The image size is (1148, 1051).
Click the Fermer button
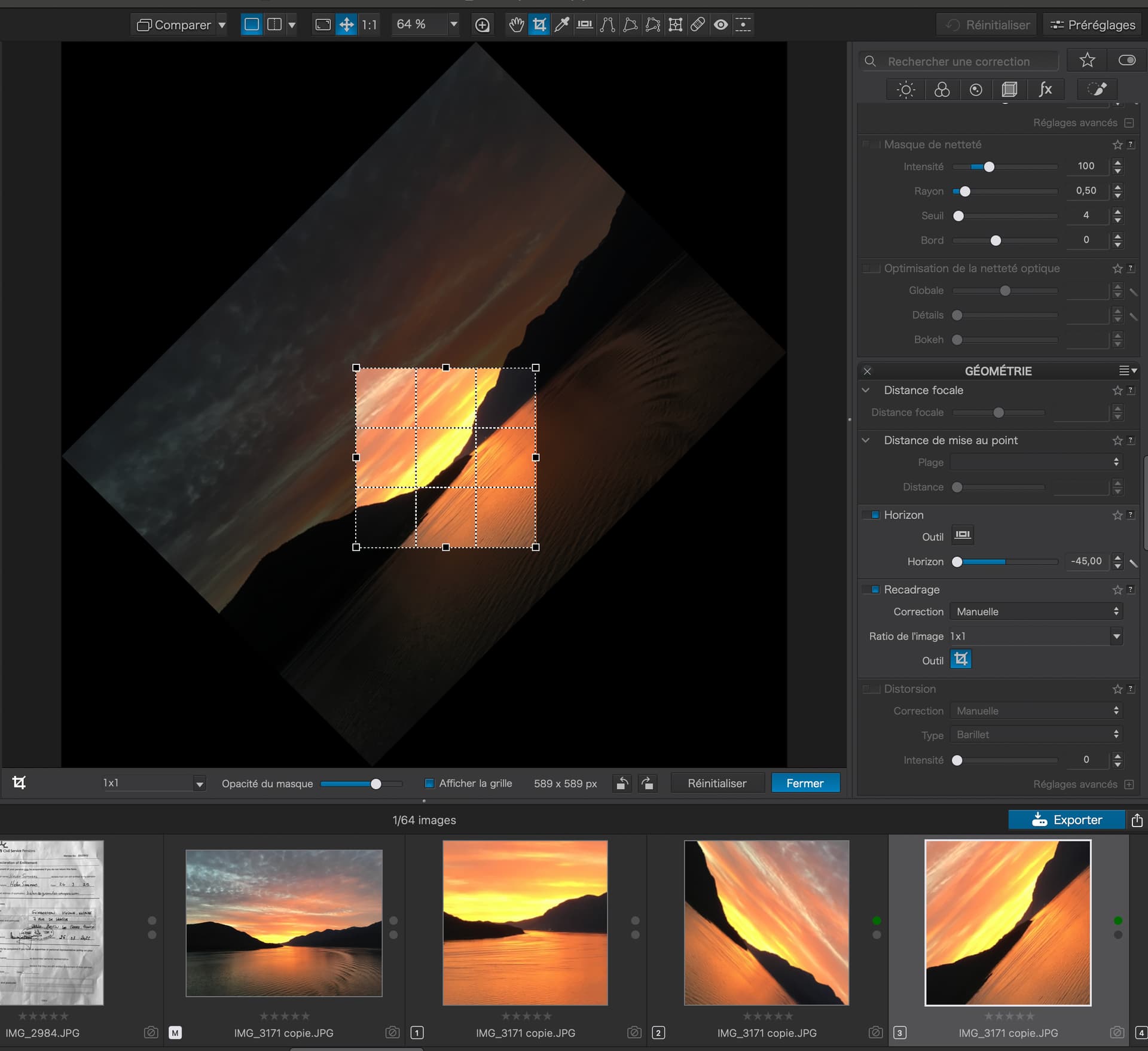tap(805, 783)
